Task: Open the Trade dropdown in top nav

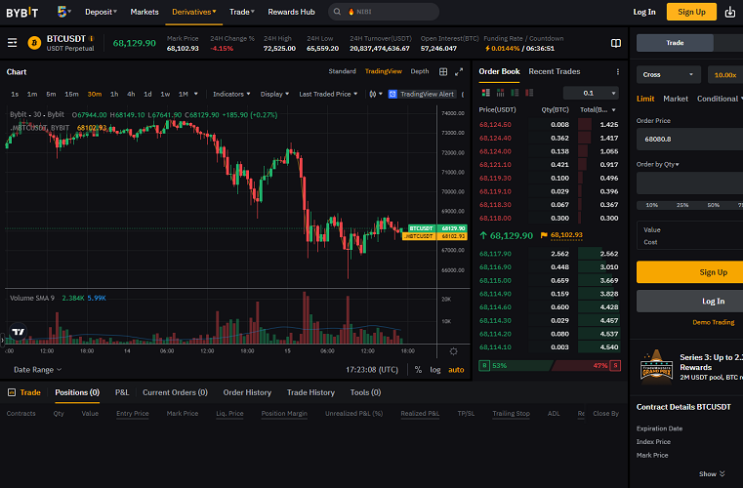Action: tap(242, 12)
